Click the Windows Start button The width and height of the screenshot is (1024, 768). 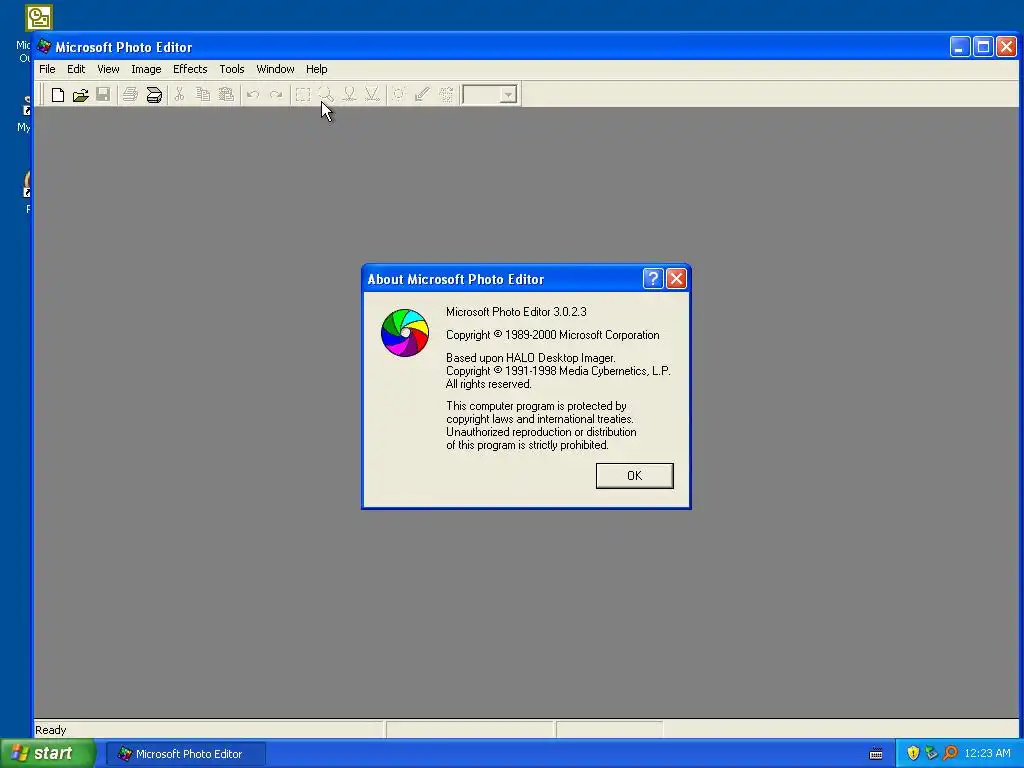48,754
